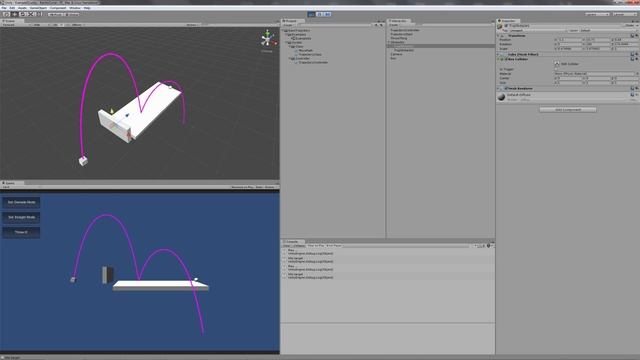
Task: Click the Position X input field
Action: (x=569, y=40)
